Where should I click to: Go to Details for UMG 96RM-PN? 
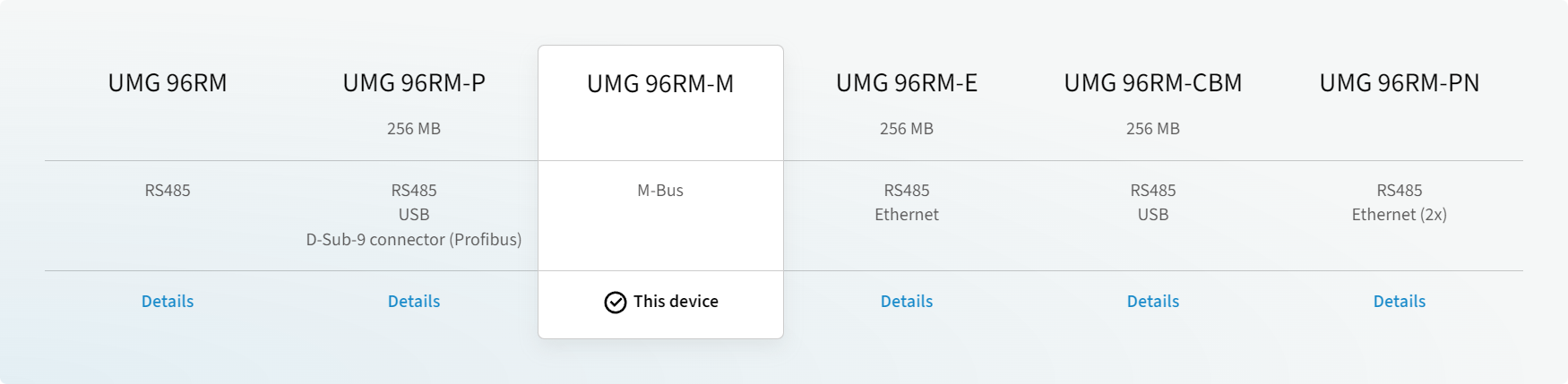coord(1400,302)
